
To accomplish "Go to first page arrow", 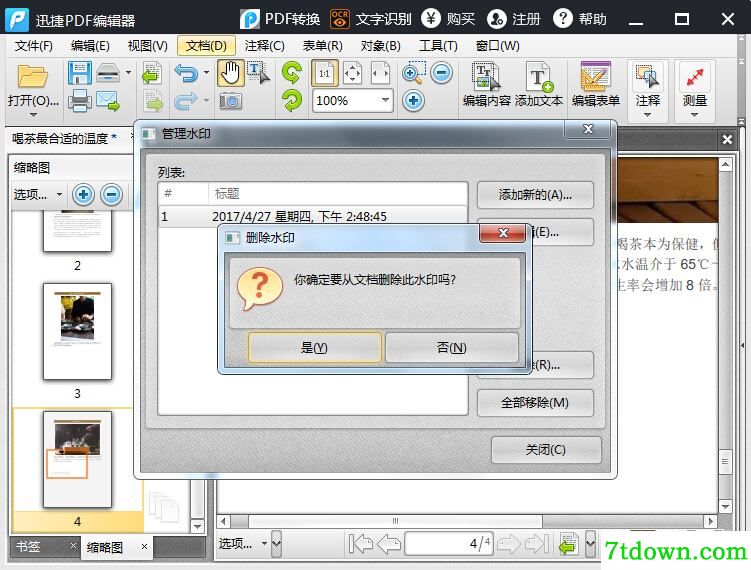I will (361, 544).
